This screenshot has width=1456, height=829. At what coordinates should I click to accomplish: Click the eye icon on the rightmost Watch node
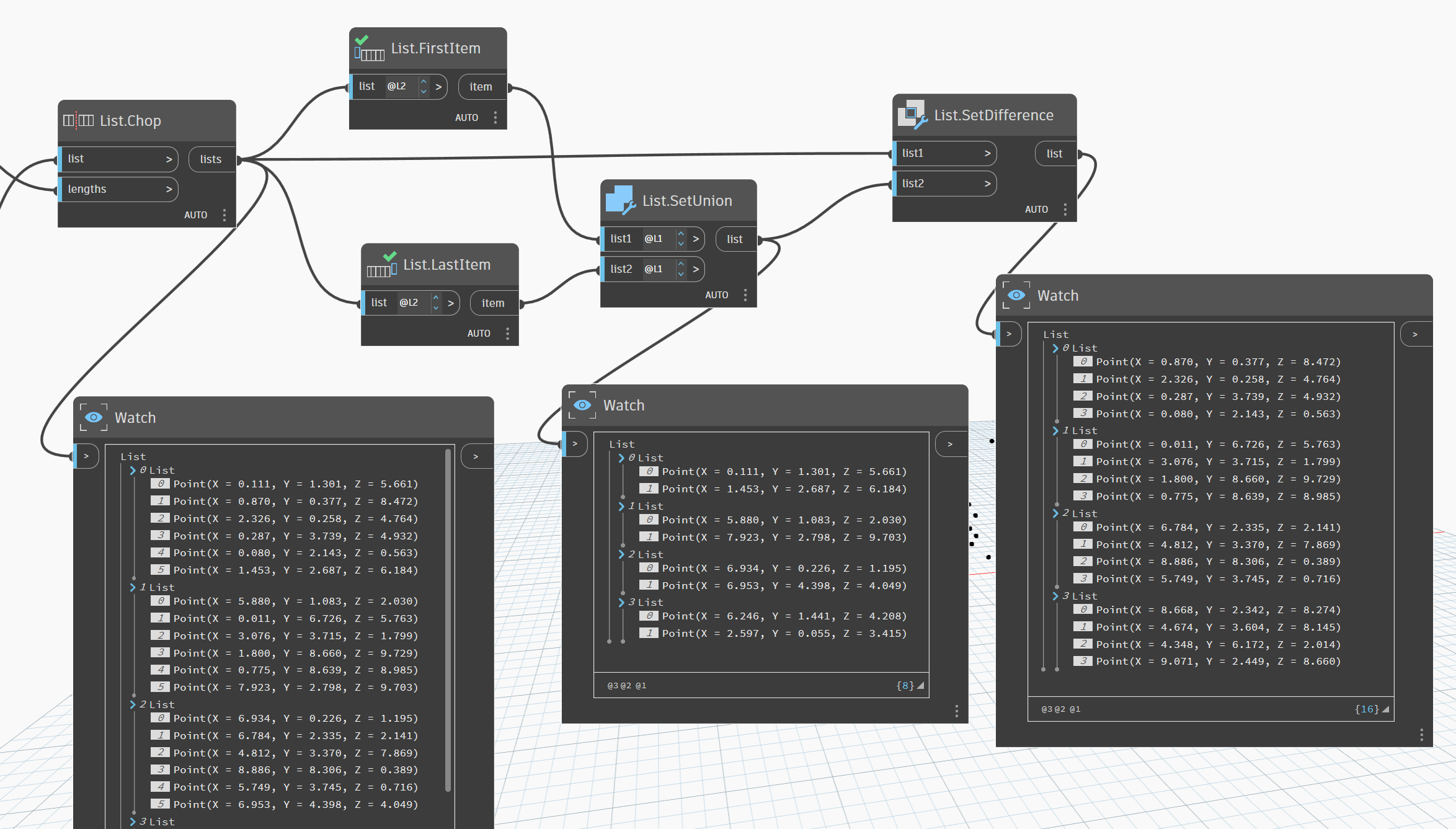tap(1016, 295)
